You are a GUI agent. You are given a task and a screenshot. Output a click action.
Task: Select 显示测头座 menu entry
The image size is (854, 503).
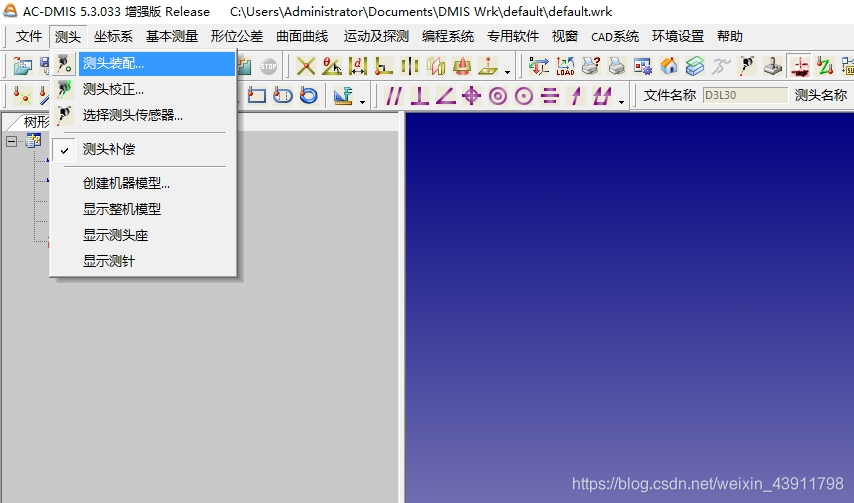(x=144, y=235)
